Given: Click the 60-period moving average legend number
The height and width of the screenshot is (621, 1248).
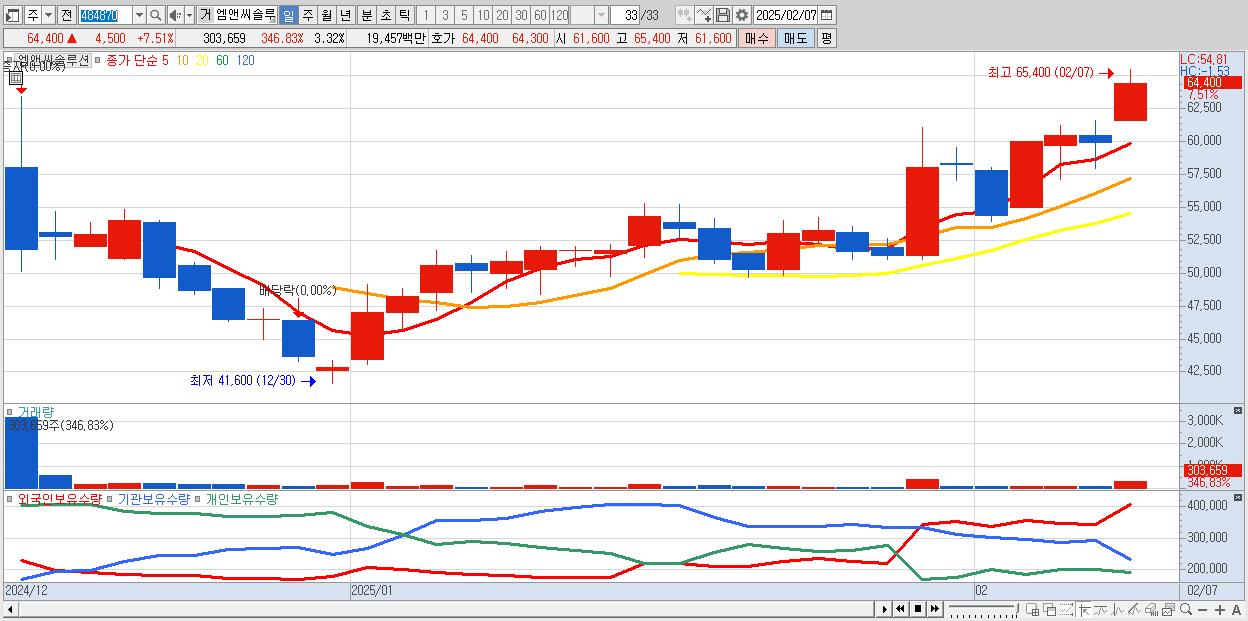Looking at the screenshot, I should [222, 61].
